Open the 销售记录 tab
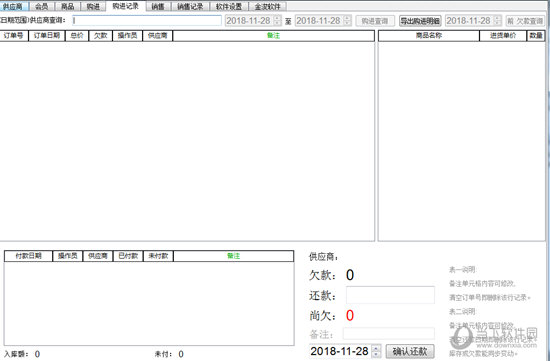 coord(190,6)
